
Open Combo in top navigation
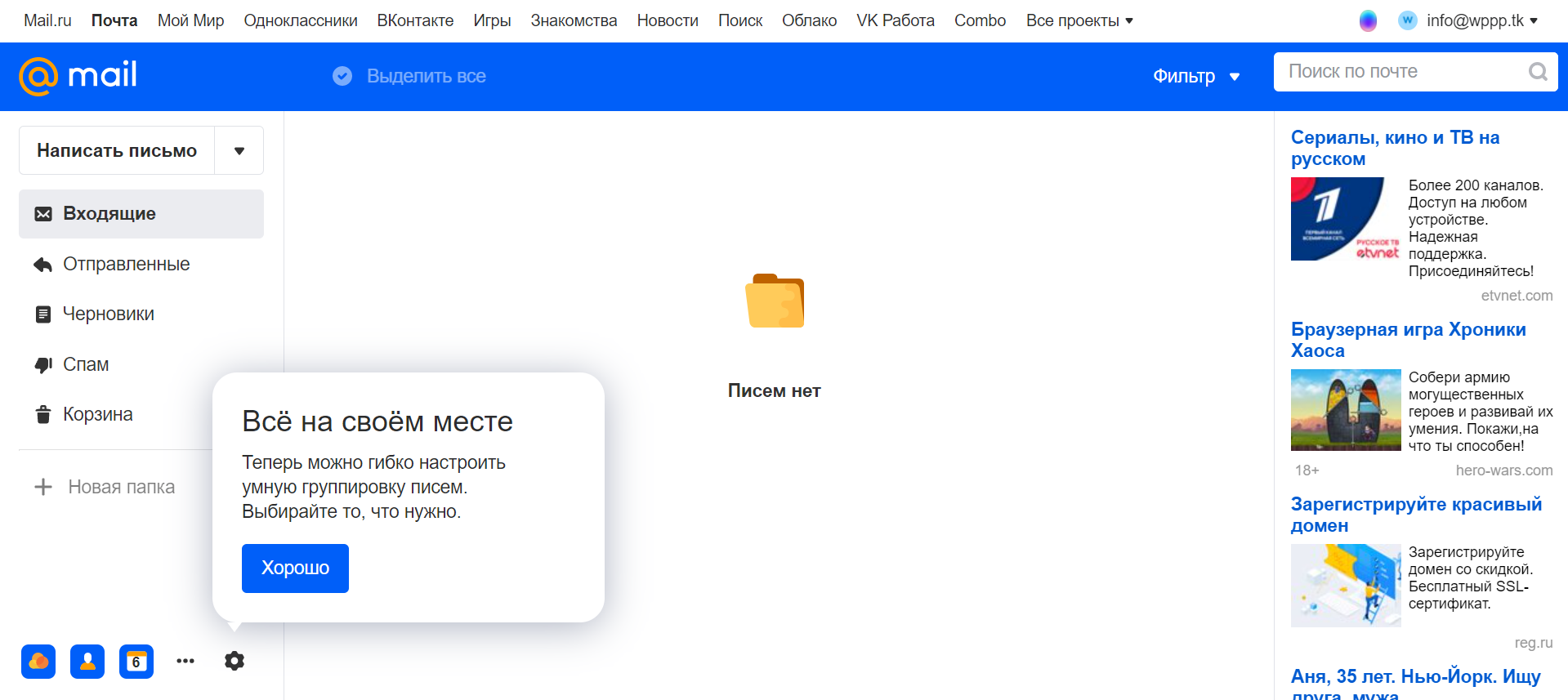click(980, 20)
